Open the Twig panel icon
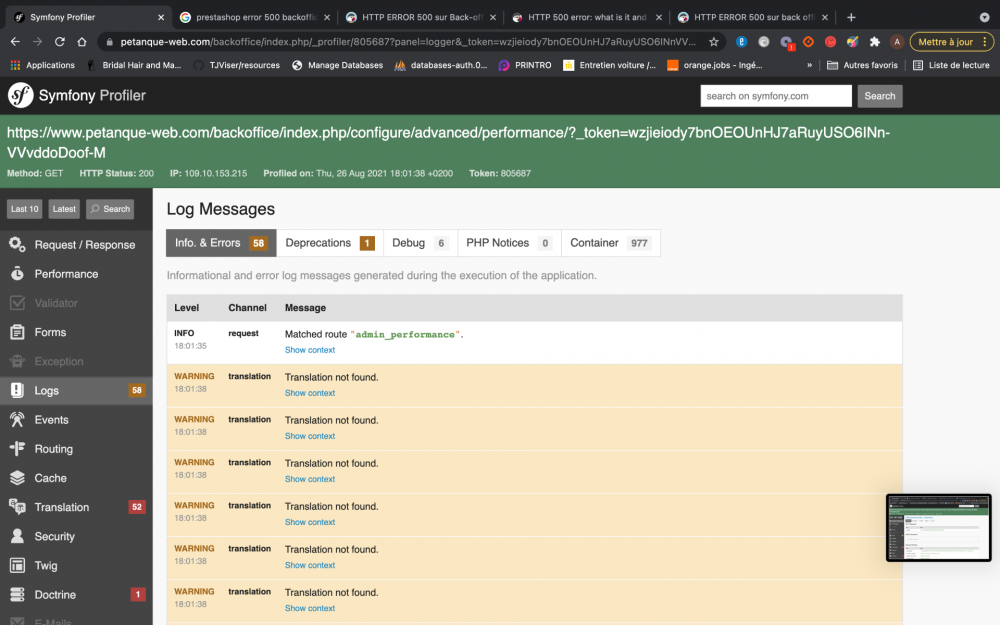The height and width of the screenshot is (625, 1000). 17,565
